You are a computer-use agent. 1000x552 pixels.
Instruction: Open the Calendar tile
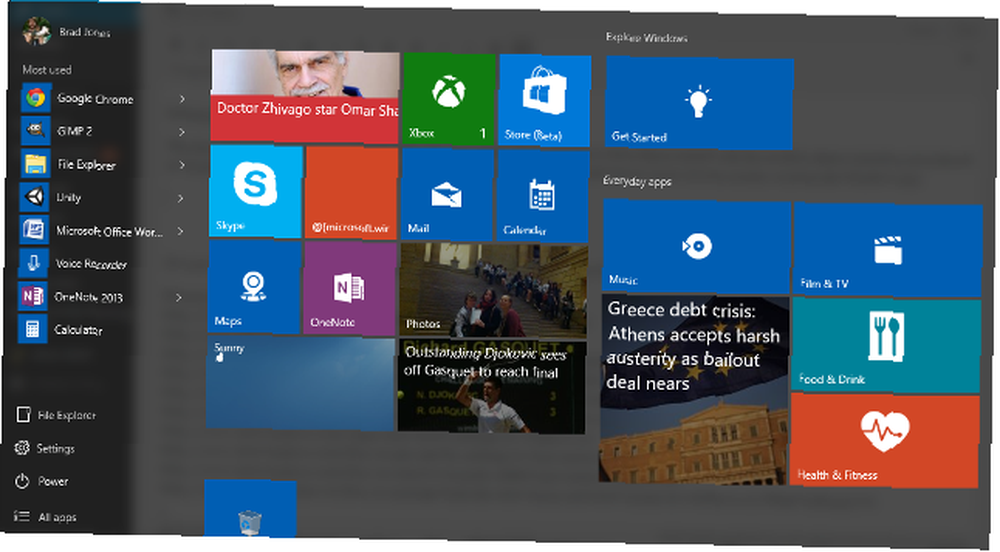[542, 196]
